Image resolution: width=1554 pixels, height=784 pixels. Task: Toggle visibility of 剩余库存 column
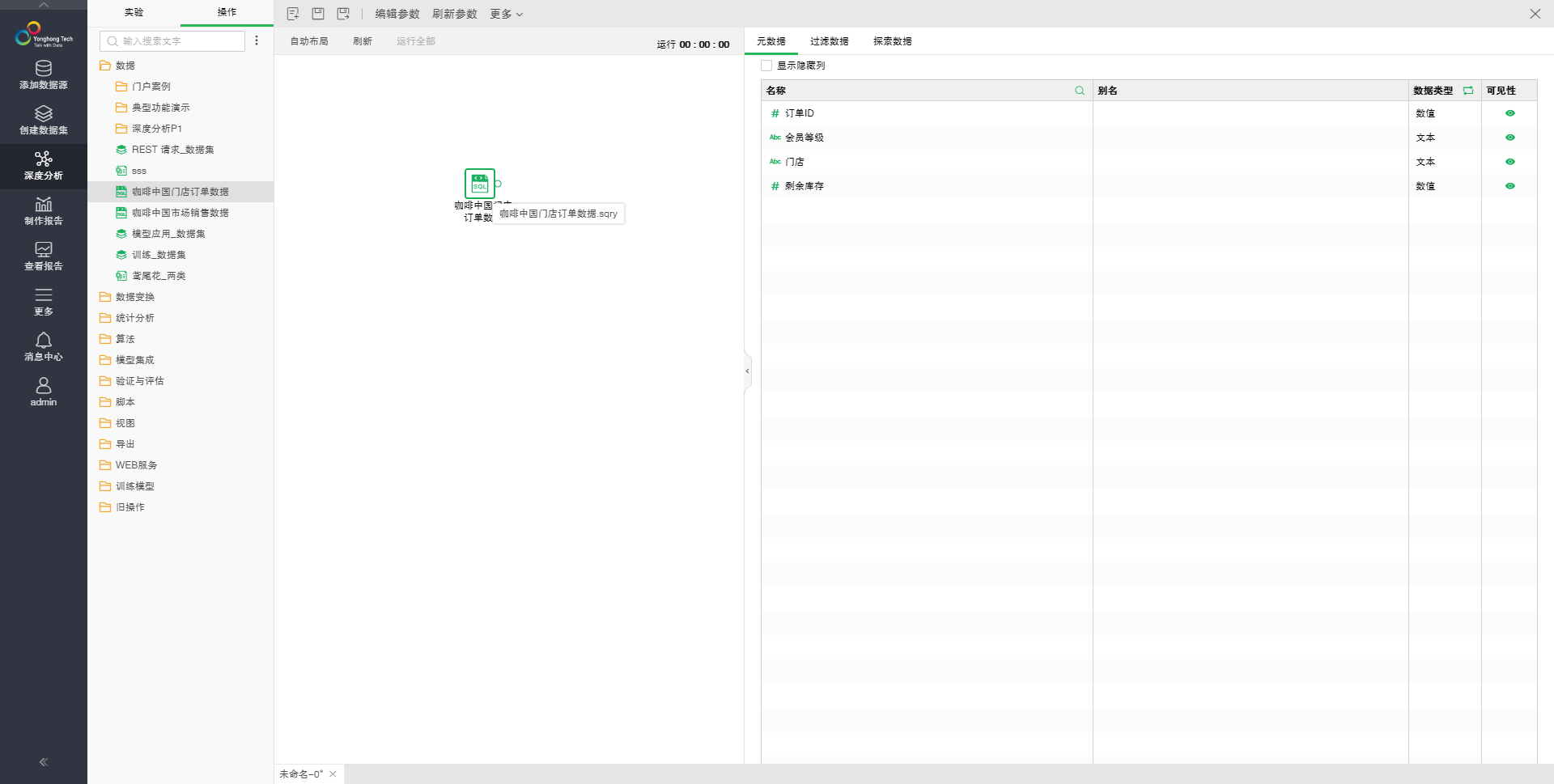[1509, 186]
